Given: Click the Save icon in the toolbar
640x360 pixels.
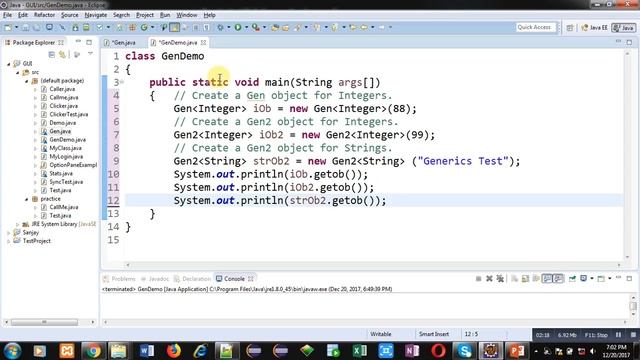Looking at the screenshot, I should [25, 27].
